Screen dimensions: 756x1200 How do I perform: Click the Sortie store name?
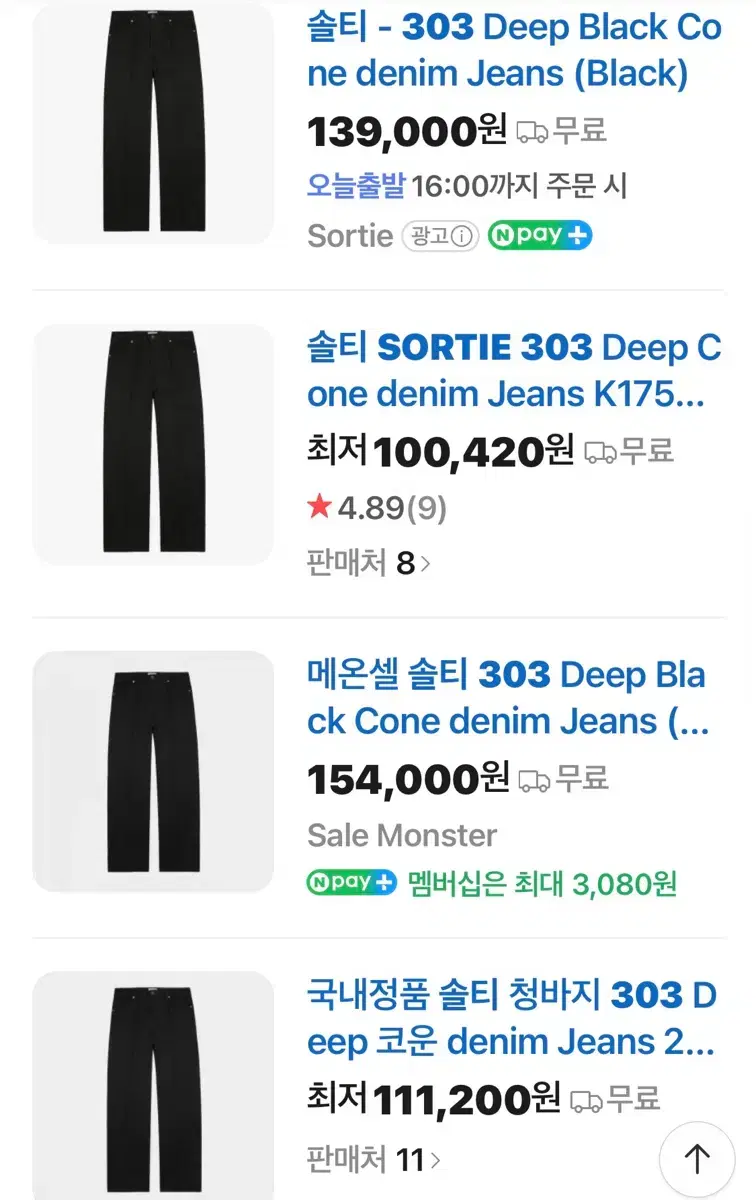350,237
